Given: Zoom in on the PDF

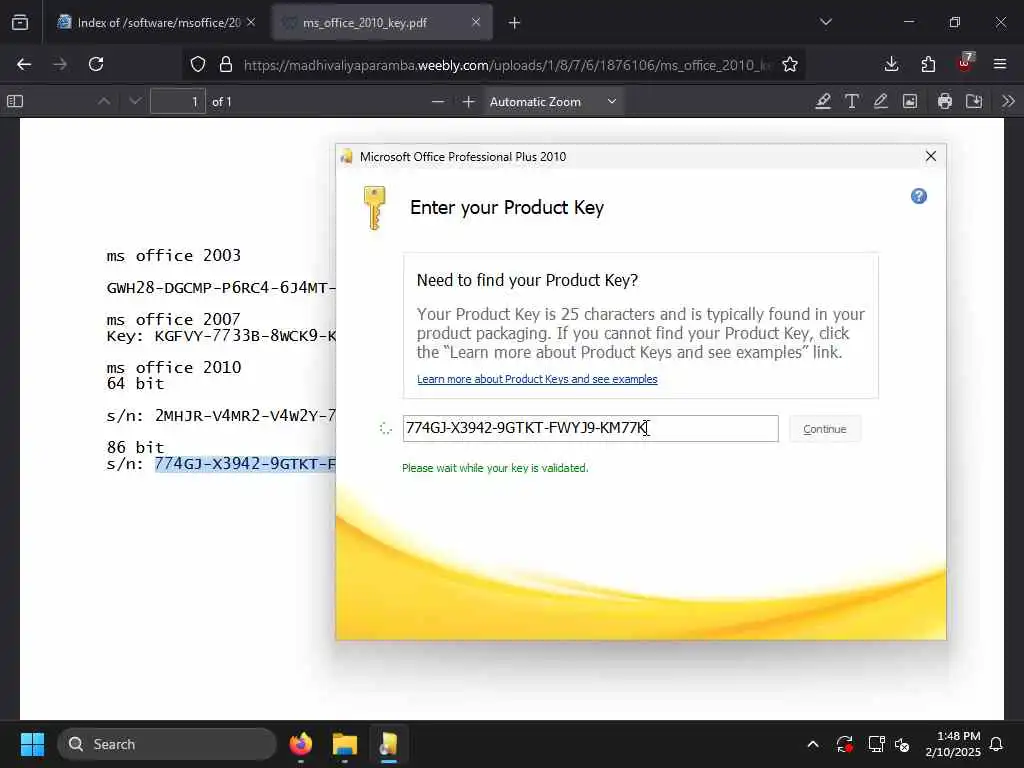Looking at the screenshot, I should click(x=468, y=101).
